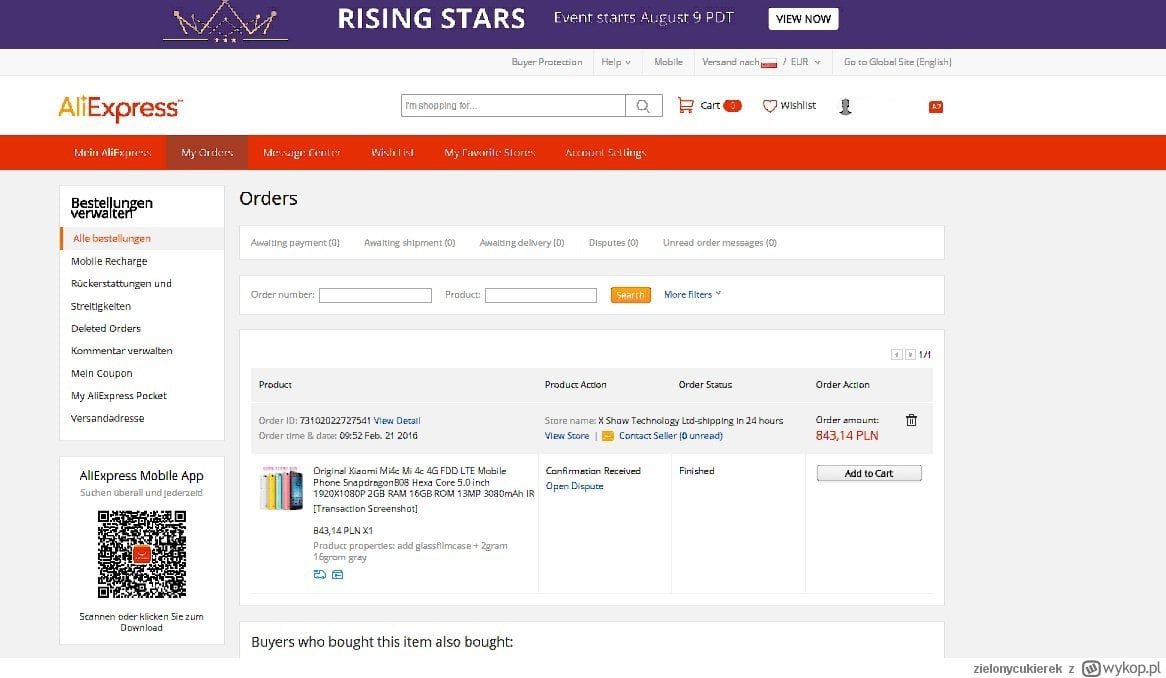Open Kommentar verwalten
1166x678 pixels.
point(122,350)
